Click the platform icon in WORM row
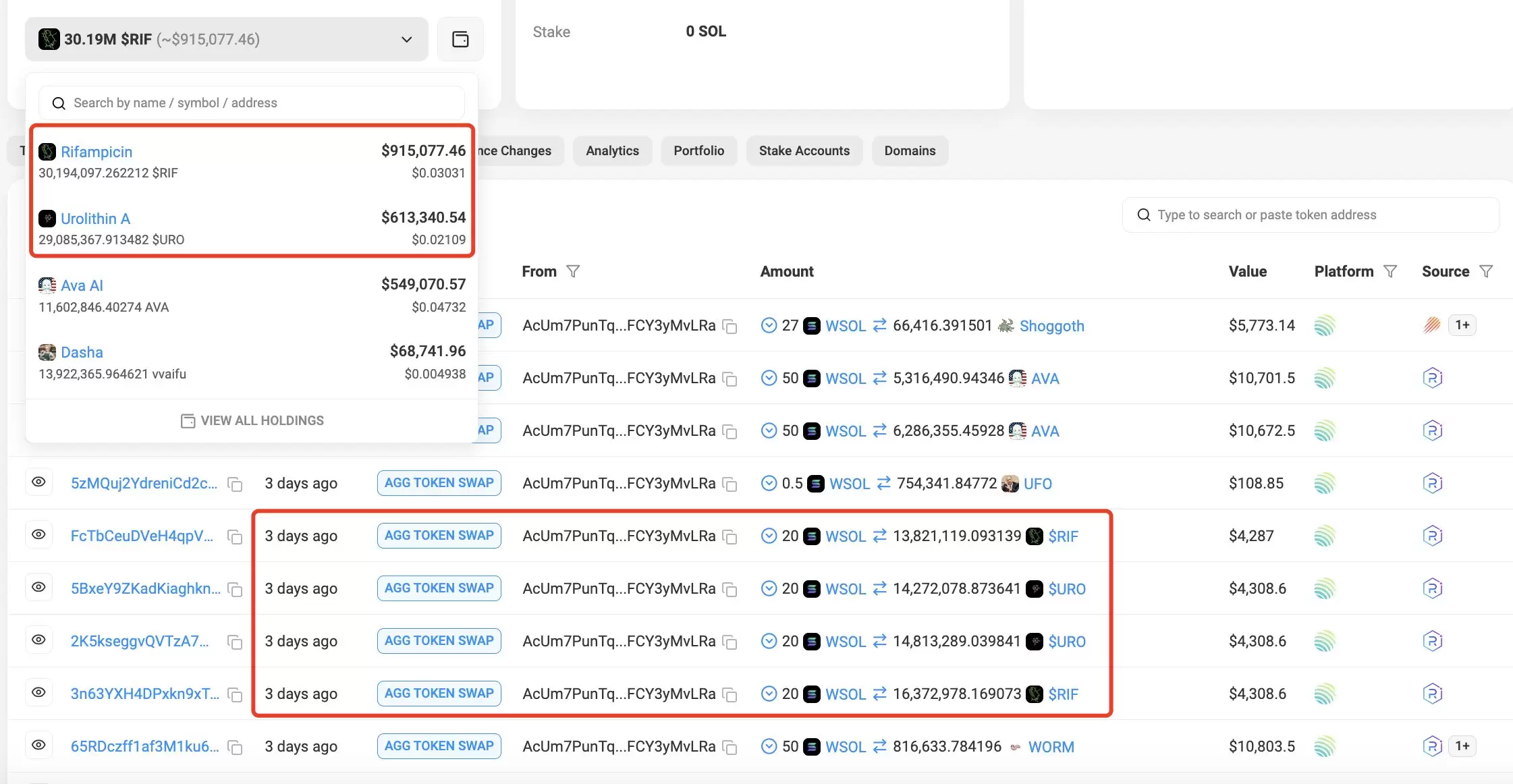1513x784 pixels. 1325,746
